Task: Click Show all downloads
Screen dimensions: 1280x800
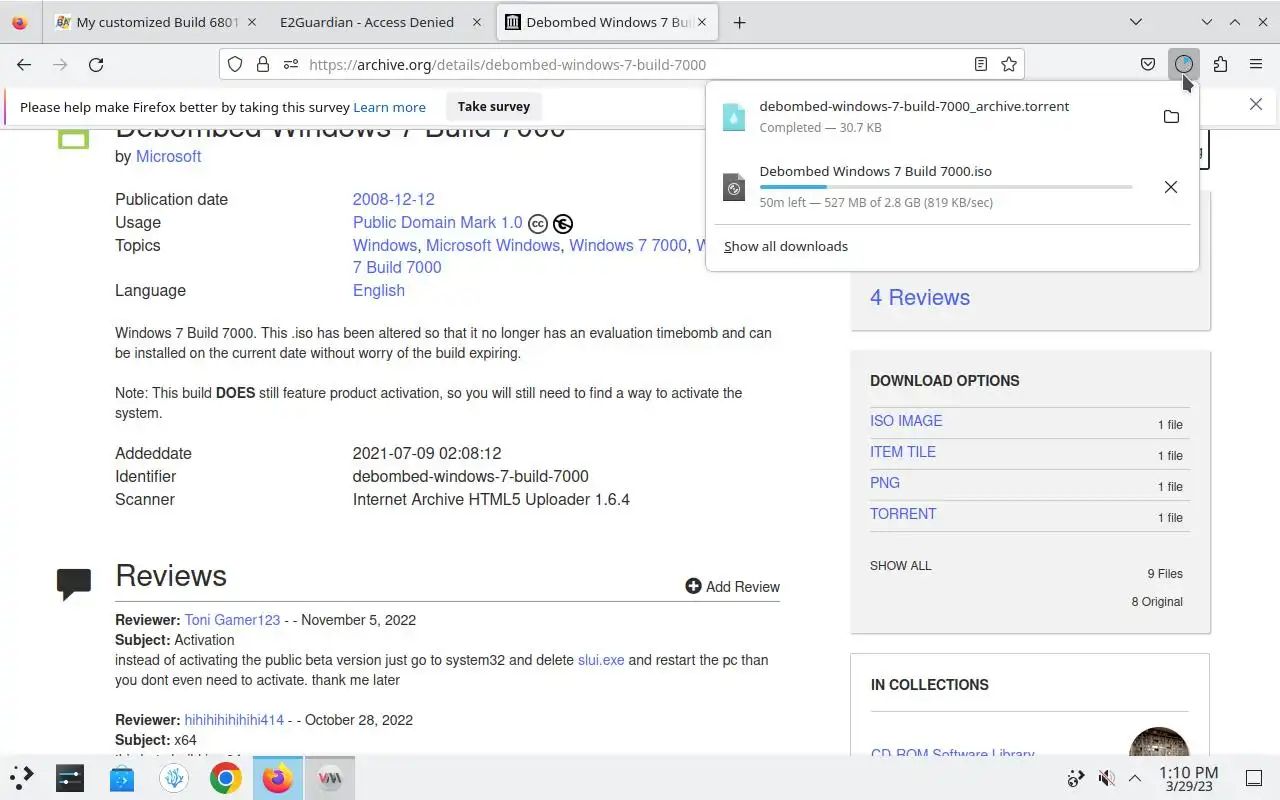Action: [x=786, y=246]
